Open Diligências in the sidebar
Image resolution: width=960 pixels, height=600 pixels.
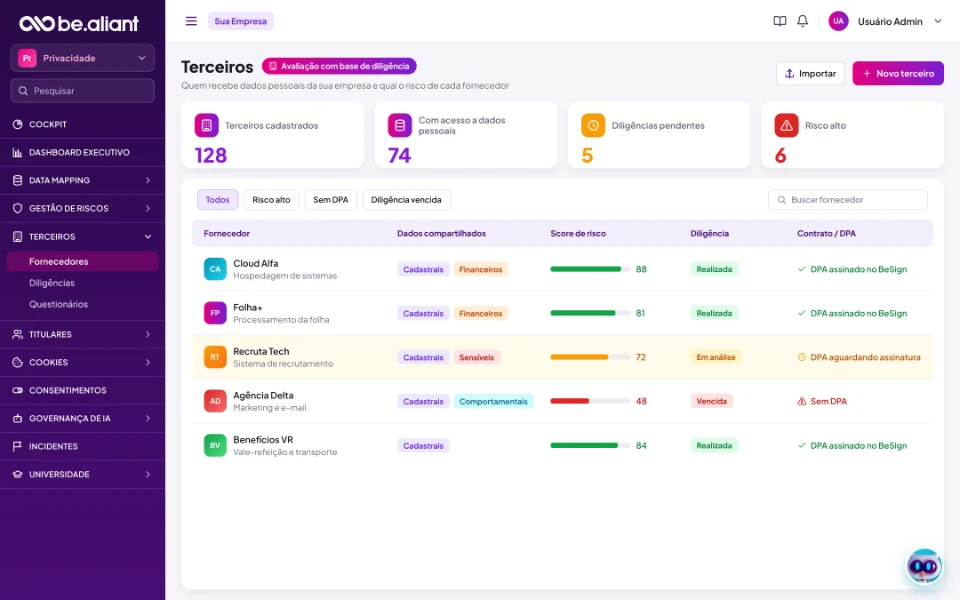point(52,283)
